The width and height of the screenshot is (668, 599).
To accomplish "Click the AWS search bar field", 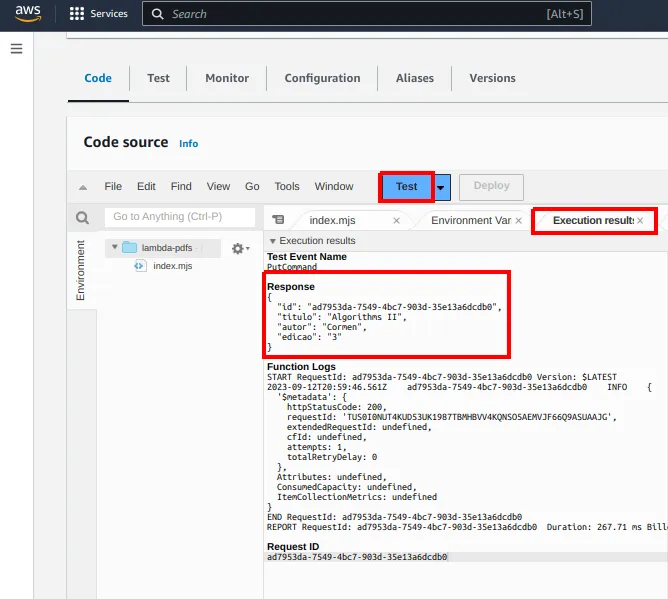I will click(367, 14).
